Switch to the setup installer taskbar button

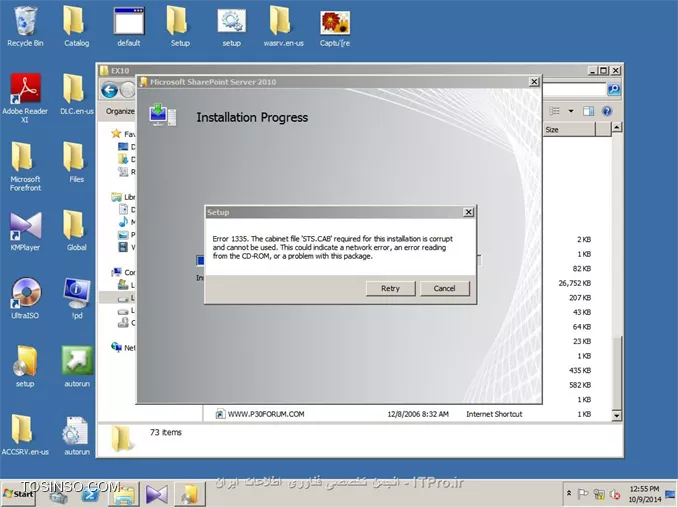pos(189,494)
